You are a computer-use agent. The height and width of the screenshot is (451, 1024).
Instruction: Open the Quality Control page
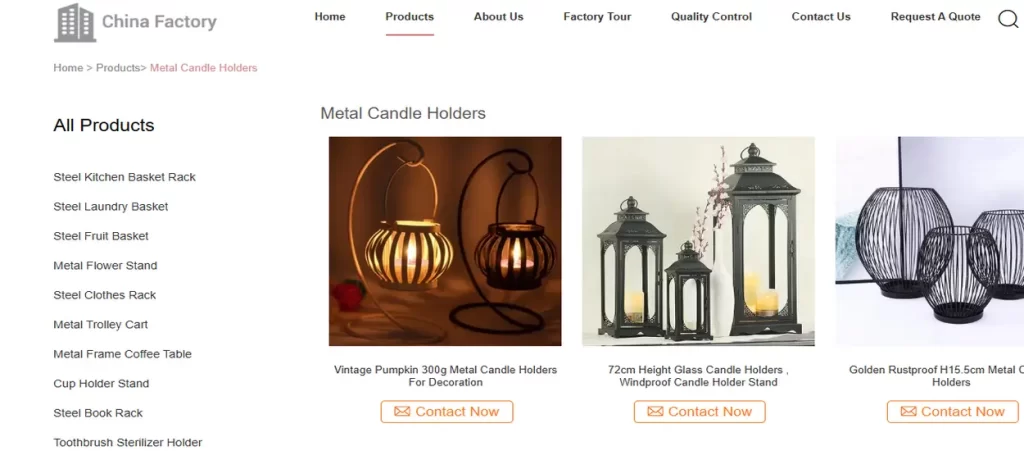[711, 17]
